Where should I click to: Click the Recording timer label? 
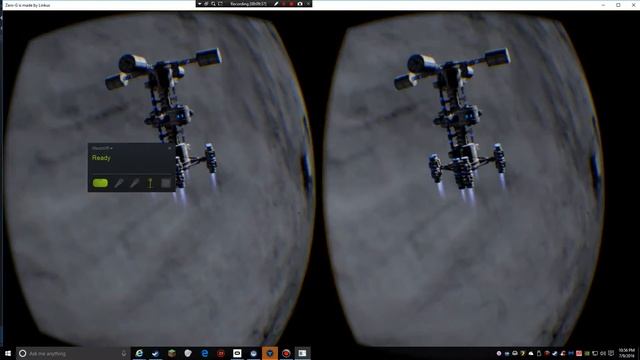[x=248, y=4]
